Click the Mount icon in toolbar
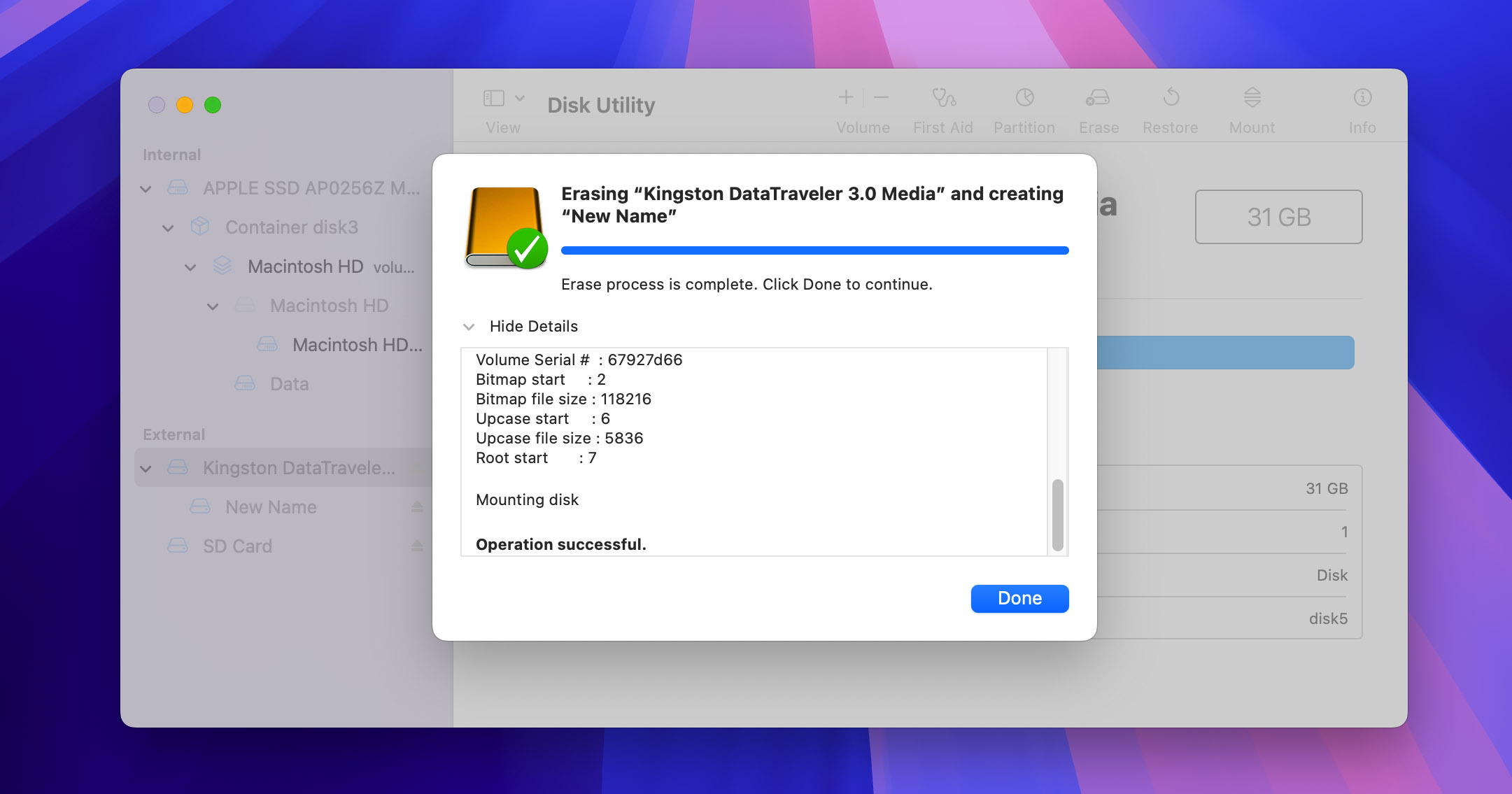Viewport: 1512px width, 794px height. 1252,97
